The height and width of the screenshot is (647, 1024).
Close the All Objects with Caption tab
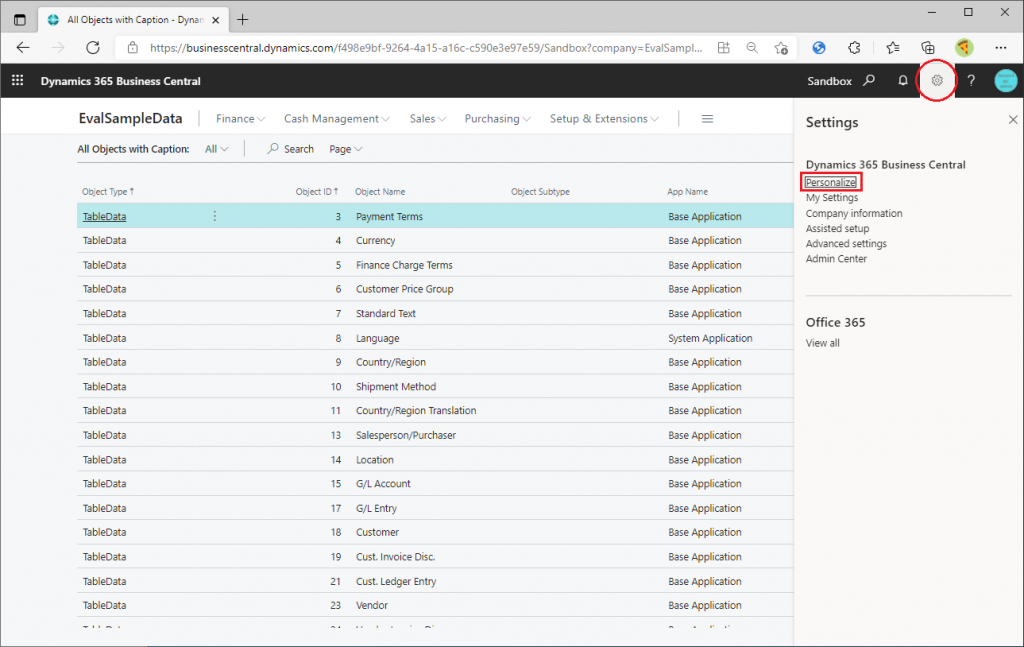point(216,20)
